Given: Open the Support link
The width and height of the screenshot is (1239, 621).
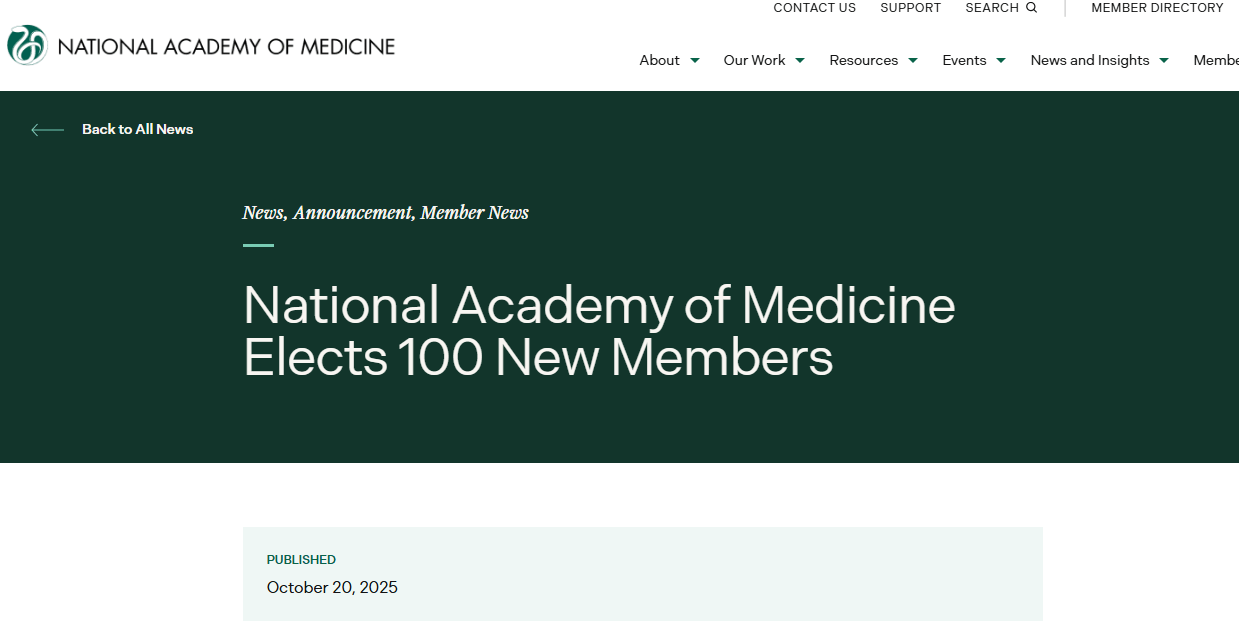Looking at the screenshot, I should 910,8.
